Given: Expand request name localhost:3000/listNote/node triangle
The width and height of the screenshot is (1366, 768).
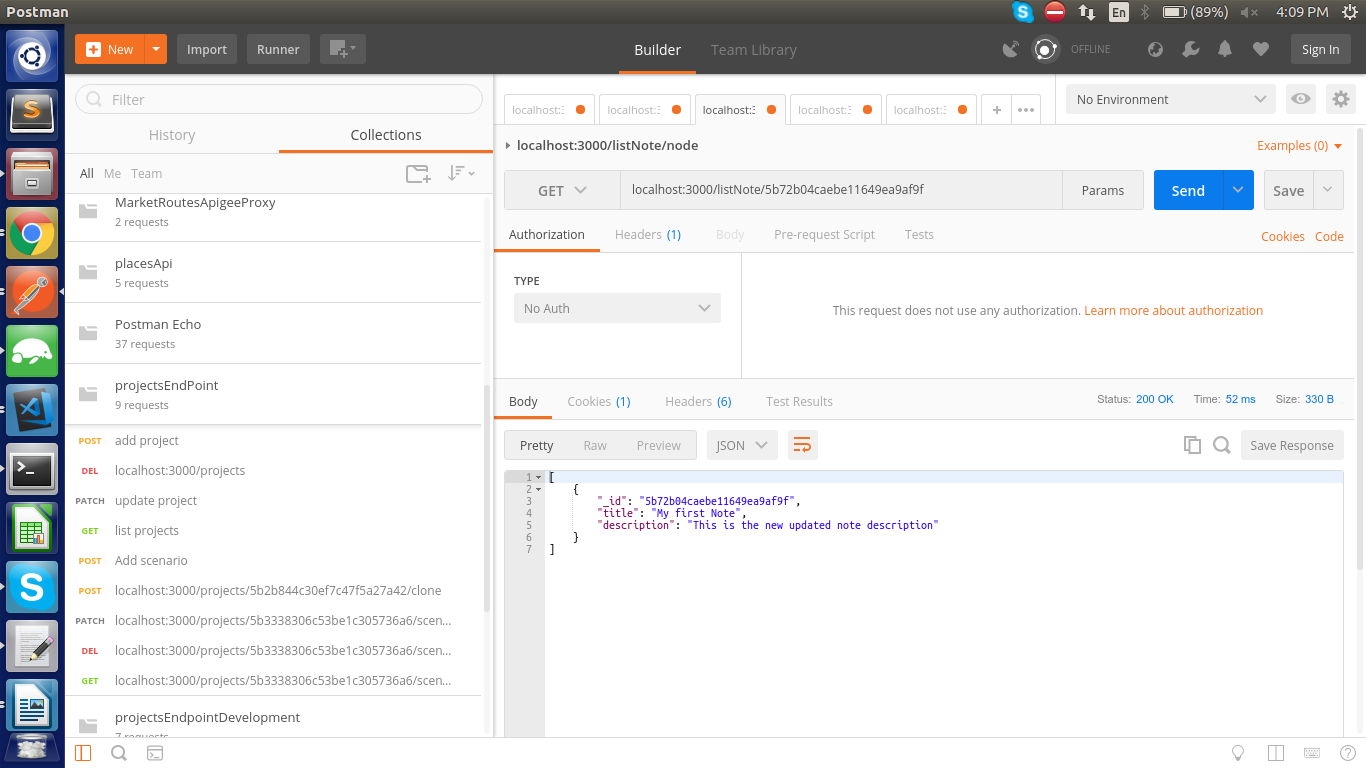Looking at the screenshot, I should click(508, 146).
